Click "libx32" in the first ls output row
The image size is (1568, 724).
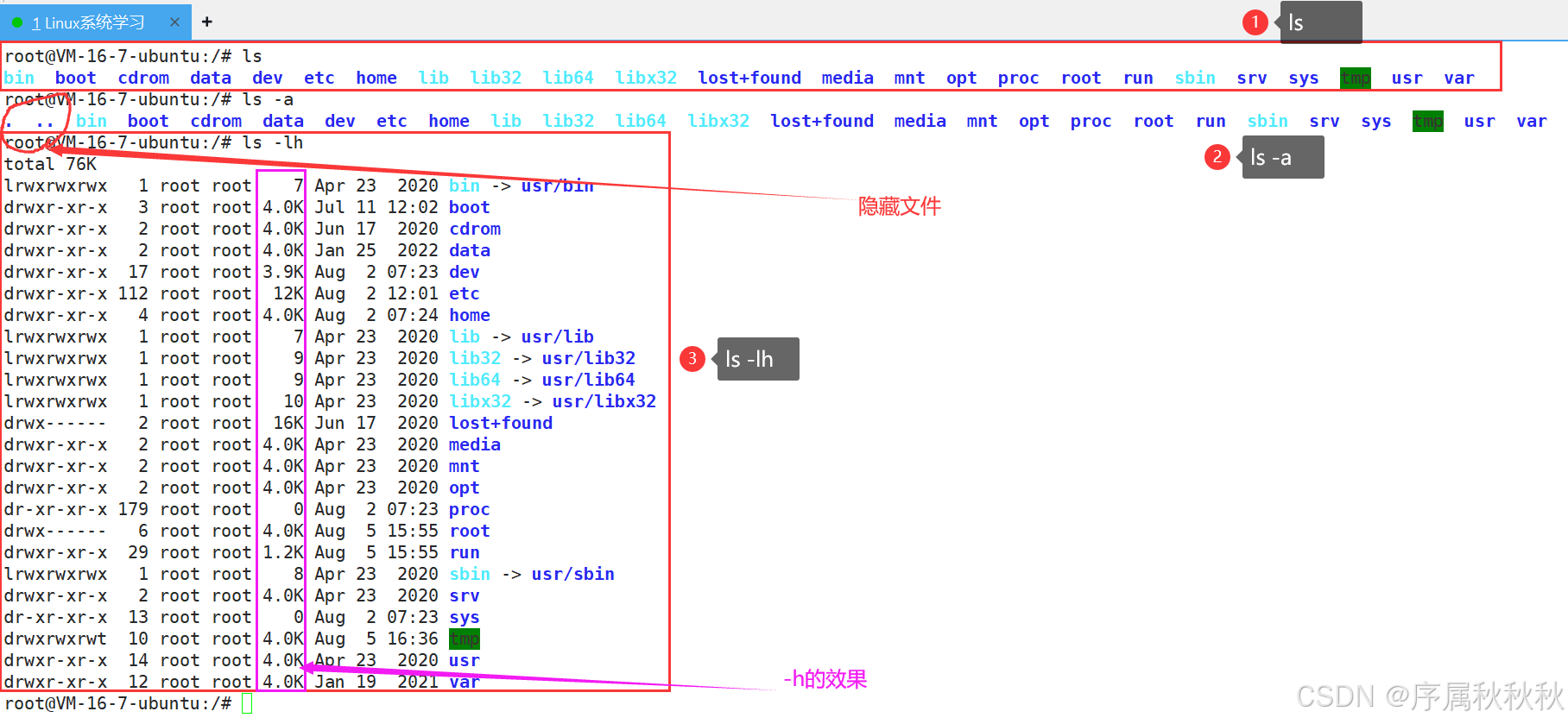click(646, 78)
